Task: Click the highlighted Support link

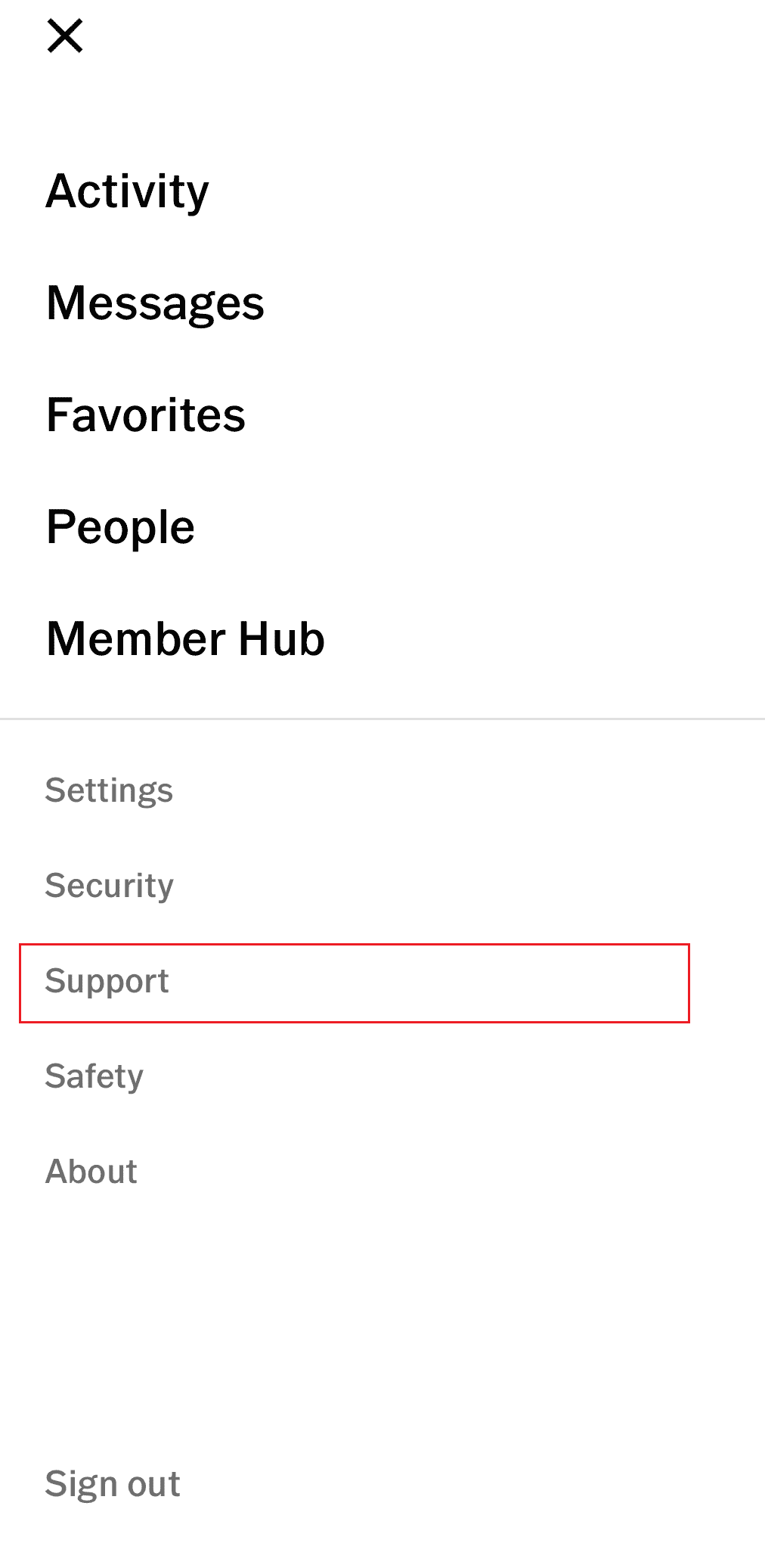Action: (355, 983)
